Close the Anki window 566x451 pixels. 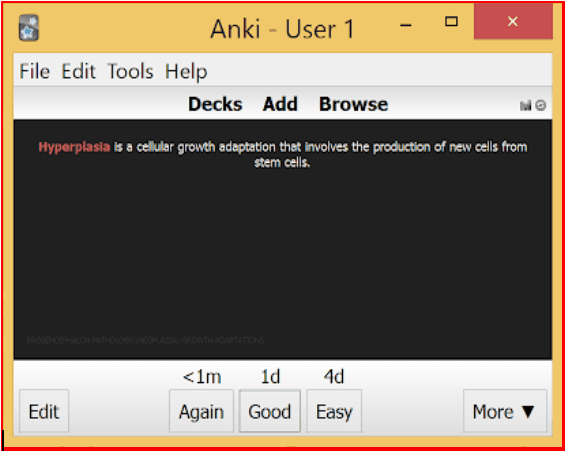(x=513, y=22)
